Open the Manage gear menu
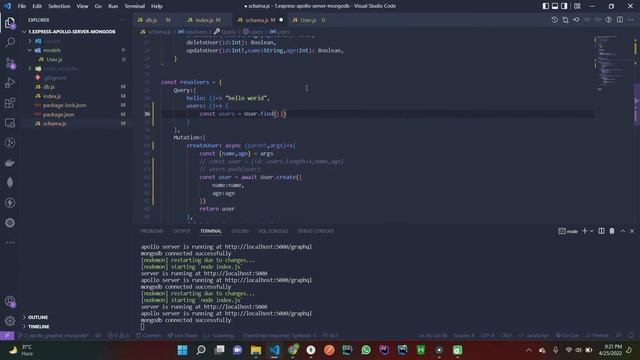 coord(10,321)
